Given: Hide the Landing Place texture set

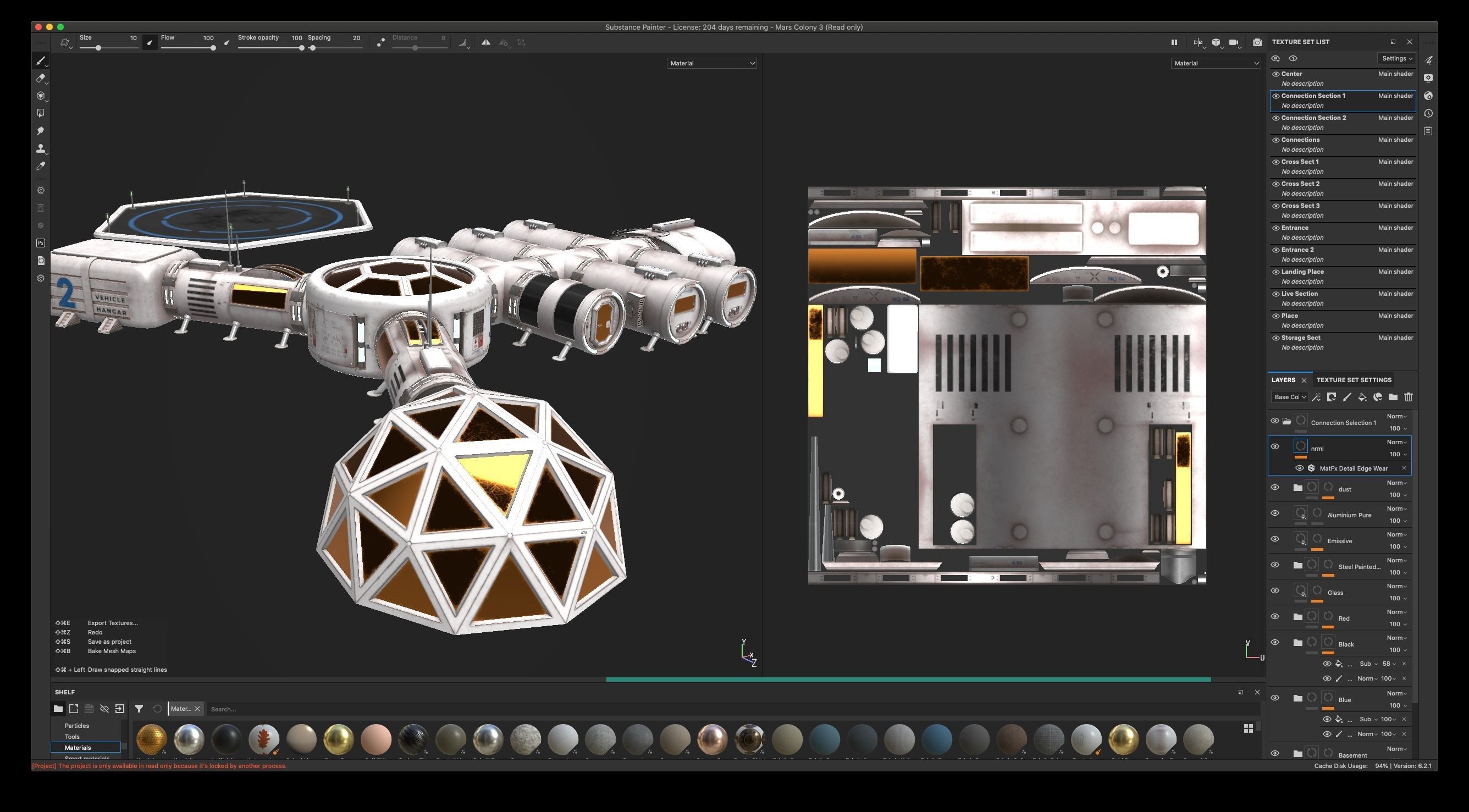Looking at the screenshot, I should pos(1275,272).
